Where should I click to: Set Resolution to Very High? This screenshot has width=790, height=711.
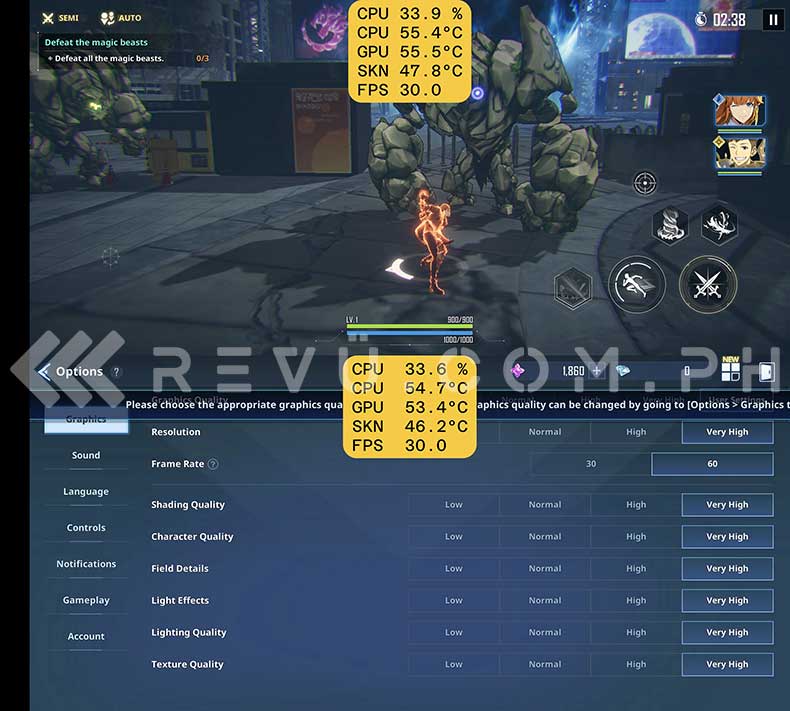coord(728,432)
